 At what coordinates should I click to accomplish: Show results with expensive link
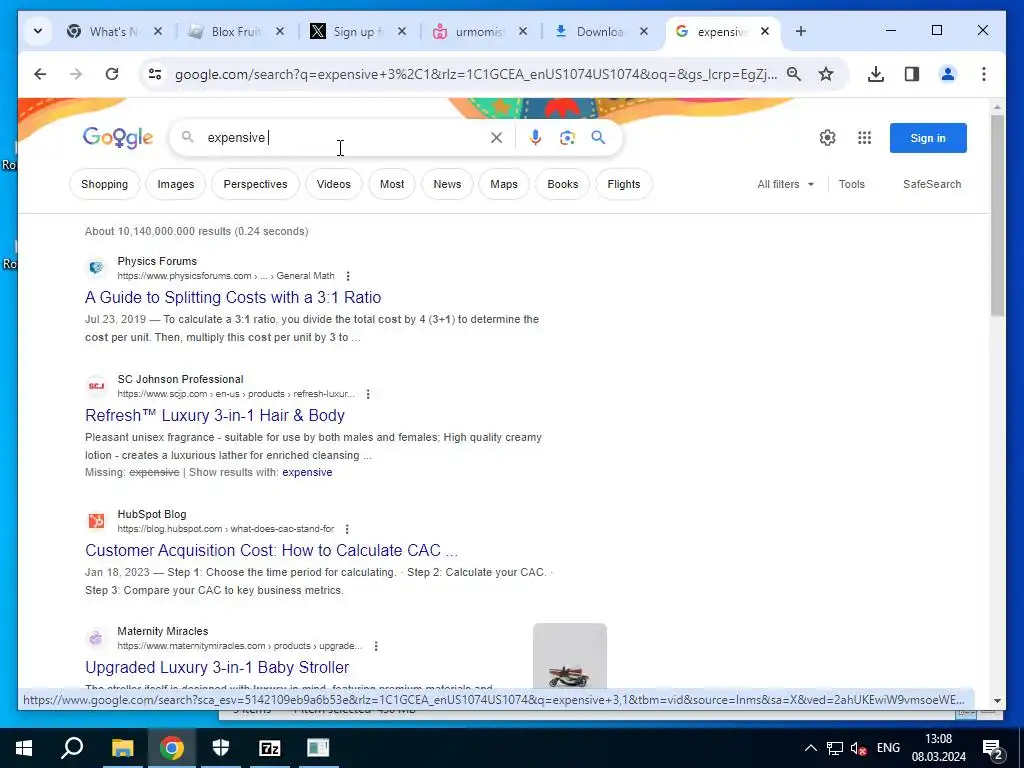pyautogui.click(x=307, y=472)
